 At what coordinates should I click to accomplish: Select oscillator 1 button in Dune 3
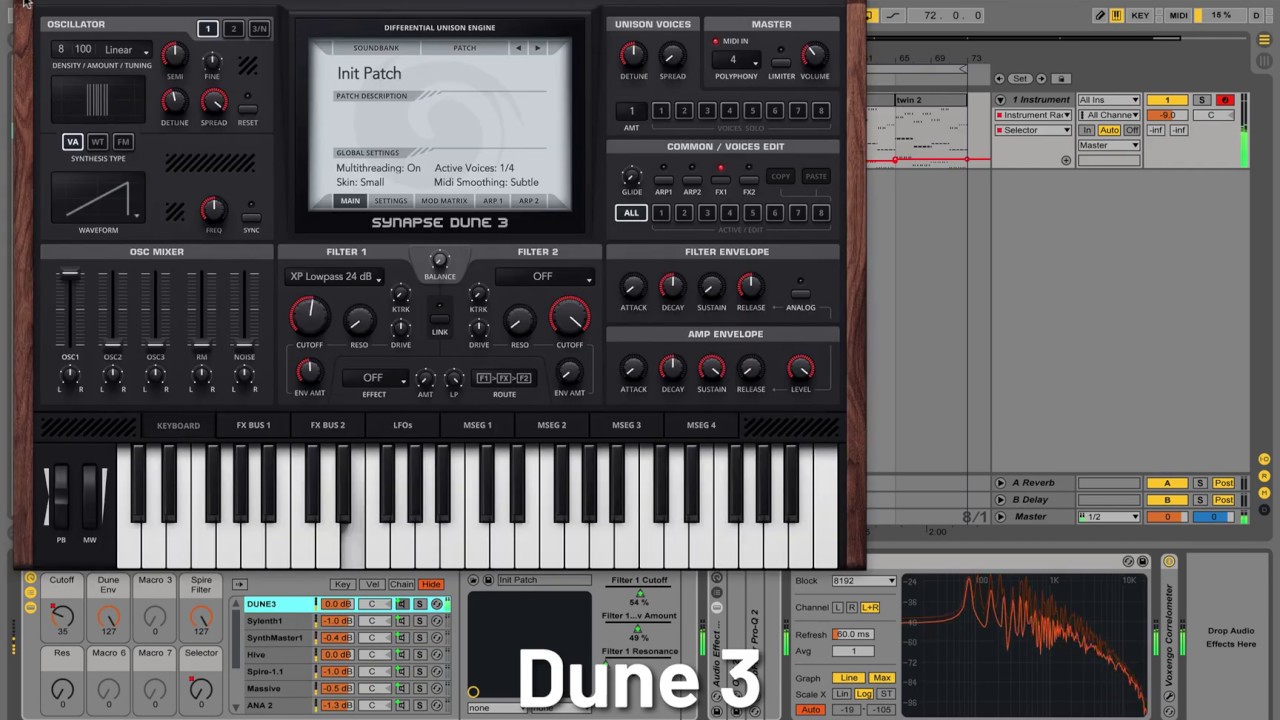[x=208, y=29]
